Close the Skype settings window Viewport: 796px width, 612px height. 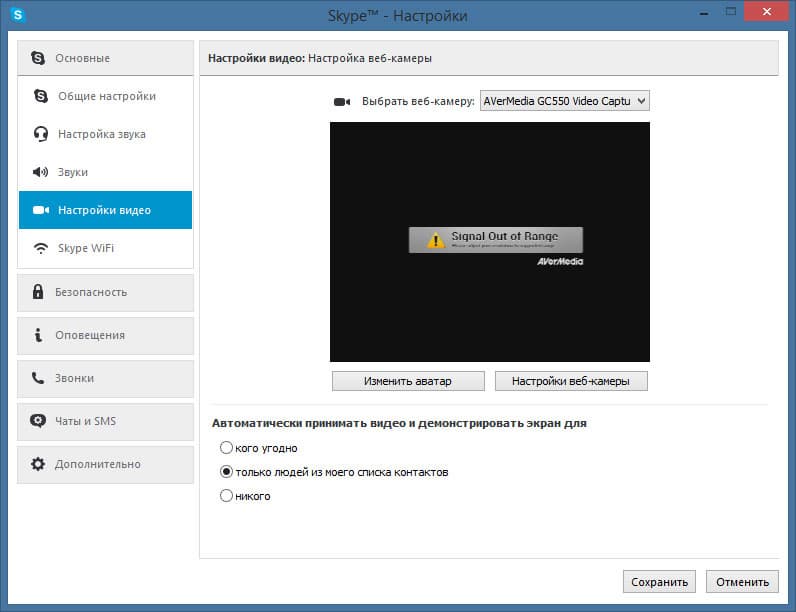pos(767,11)
